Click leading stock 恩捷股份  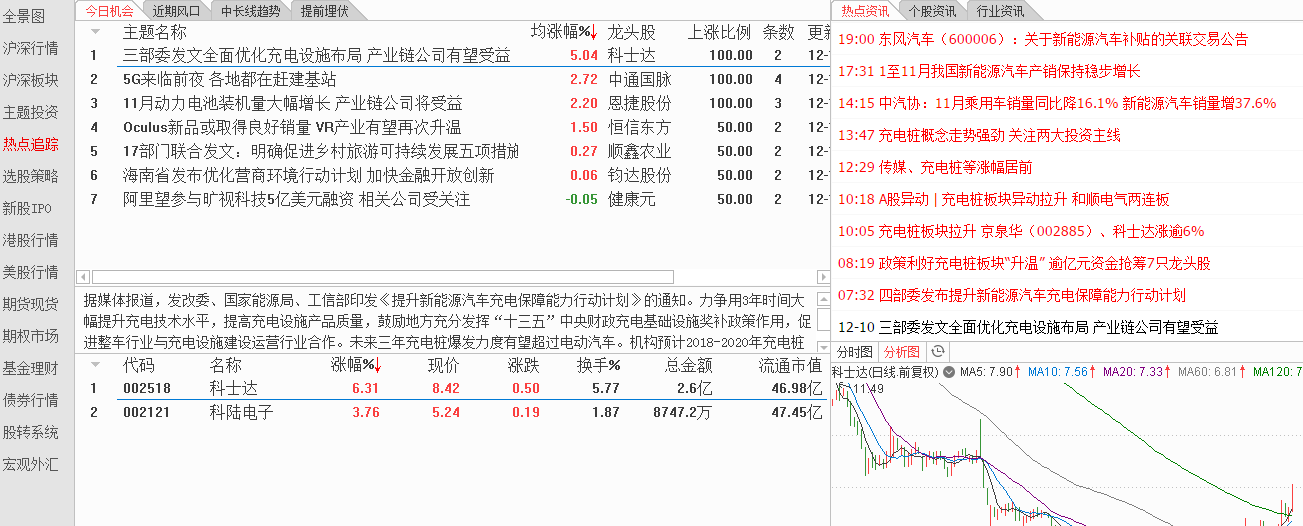(640, 103)
